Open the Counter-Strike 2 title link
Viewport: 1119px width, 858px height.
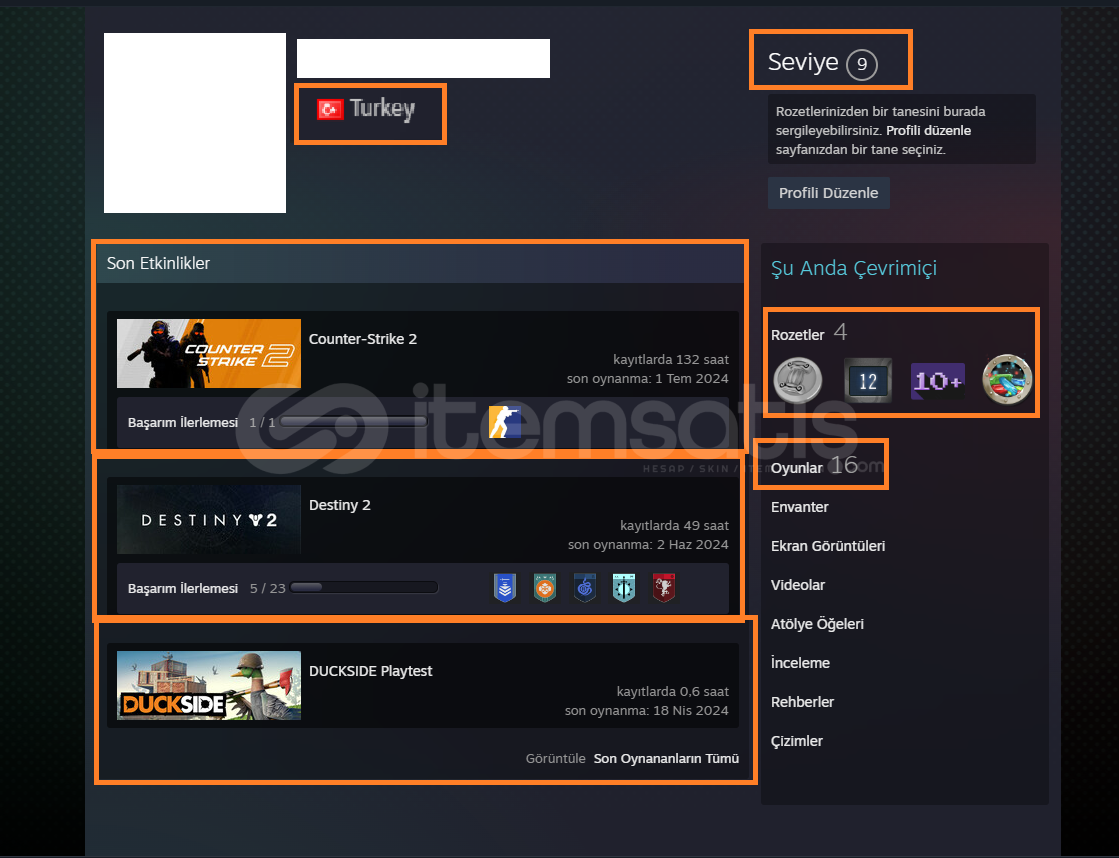(363, 339)
